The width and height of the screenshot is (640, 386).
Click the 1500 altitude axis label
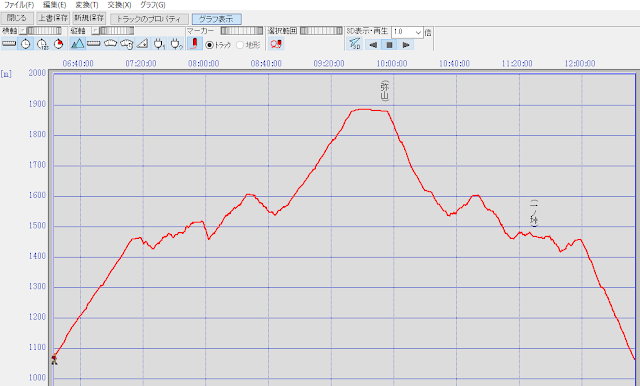pyautogui.click(x=38, y=226)
